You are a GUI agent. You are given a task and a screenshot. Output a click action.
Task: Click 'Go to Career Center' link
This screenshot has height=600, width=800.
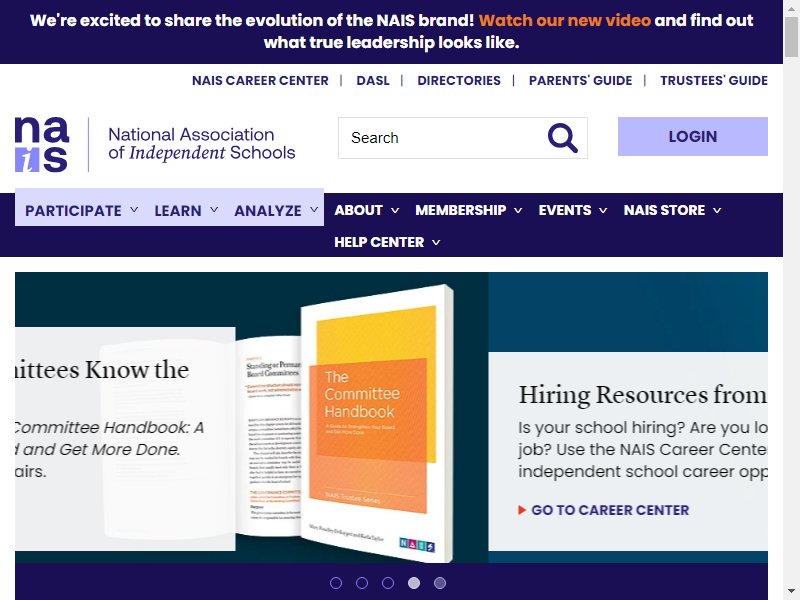point(610,510)
